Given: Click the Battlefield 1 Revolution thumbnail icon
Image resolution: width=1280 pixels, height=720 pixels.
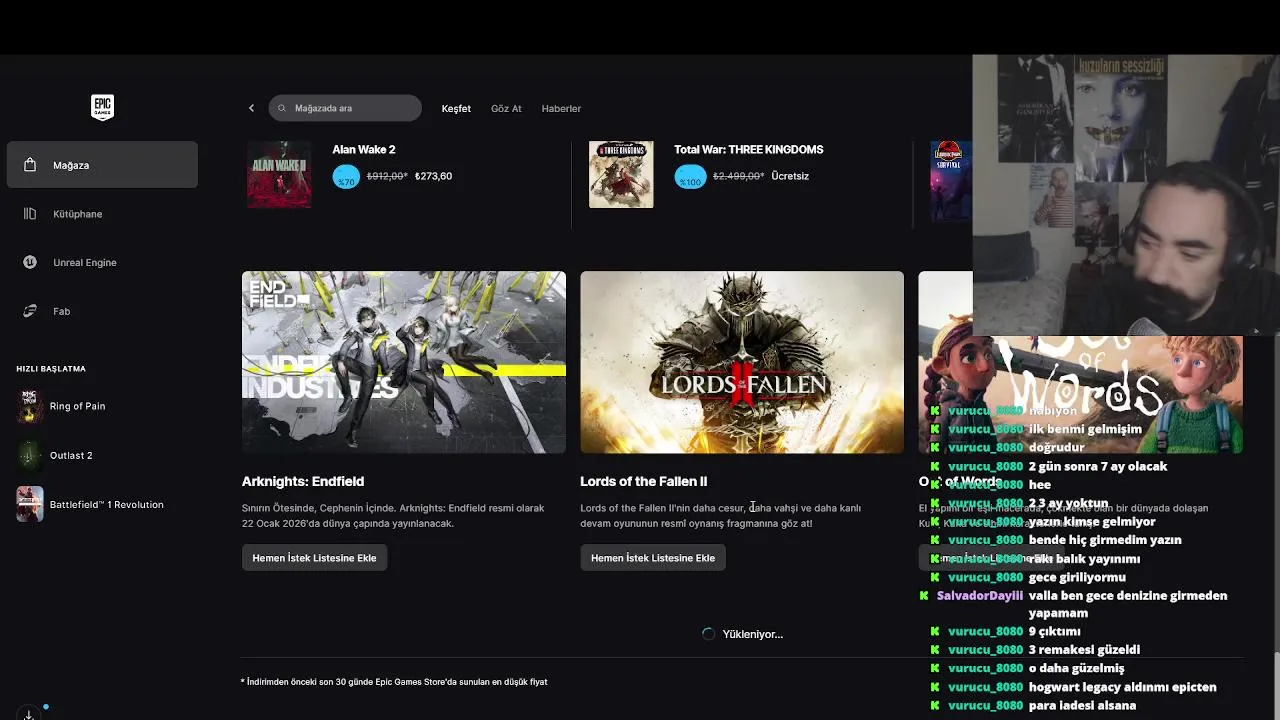Looking at the screenshot, I should tap(30, 504).
